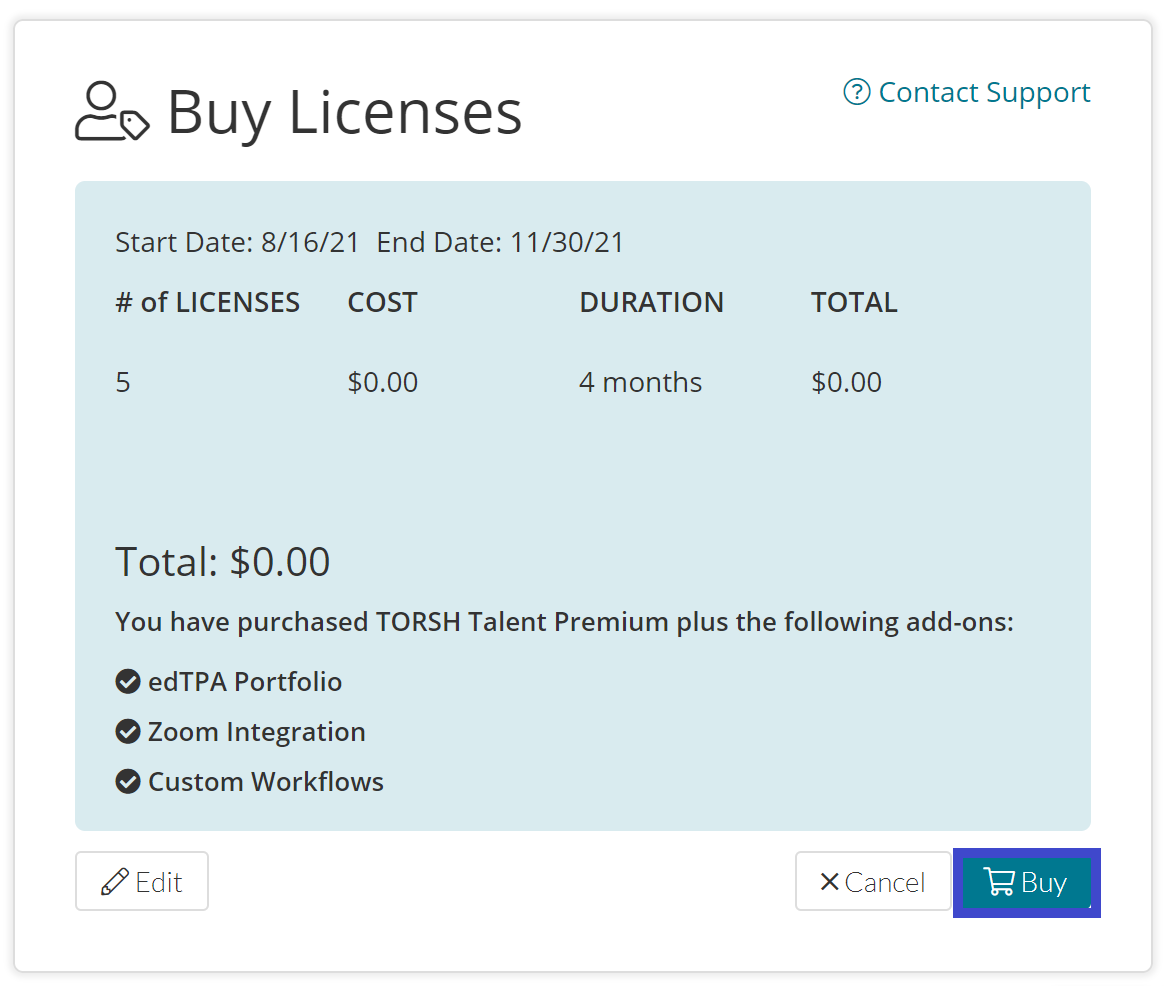Image resolution: width=1164 pixels, height=986 pixels.
Task: Click the checkmark beside Custom Workflows
Action: [128, 781]
